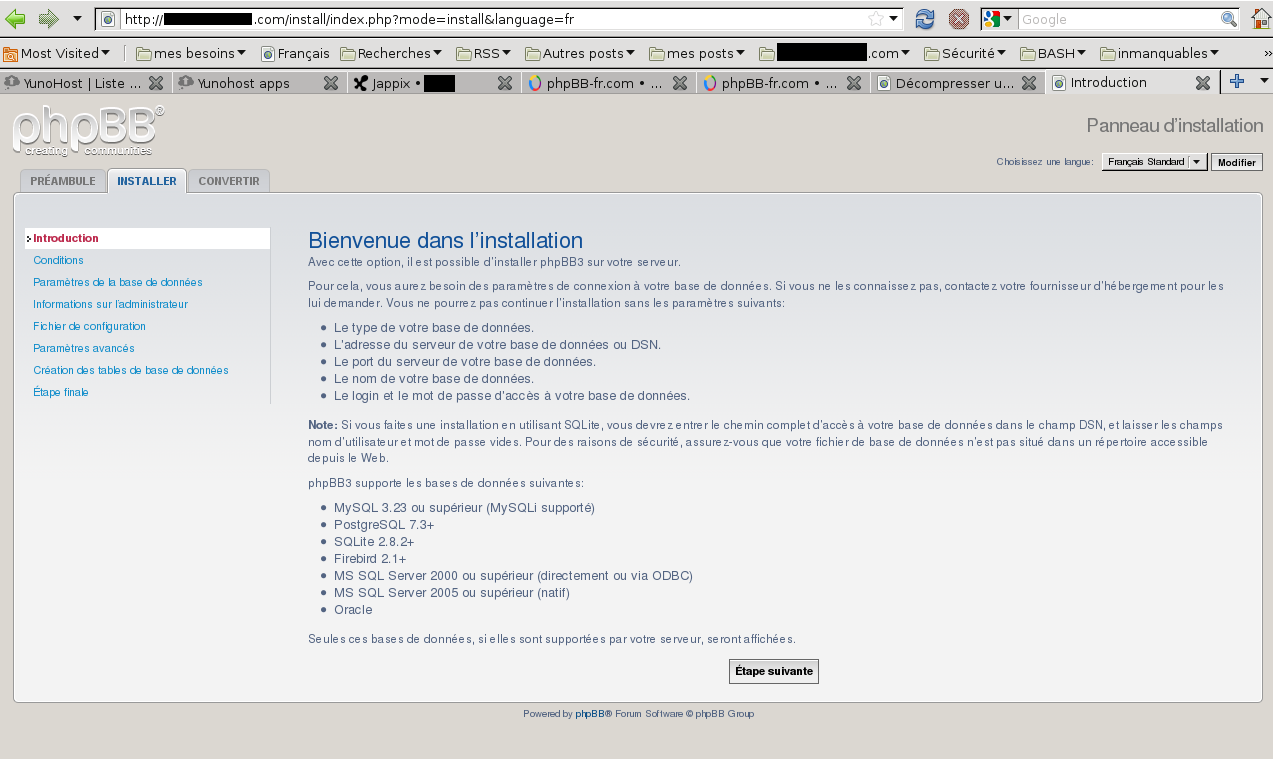Viewport: 1273px width, 759px height.
Task: Switch to the PRÉAMBULE tab
Action: pos(63,181)
